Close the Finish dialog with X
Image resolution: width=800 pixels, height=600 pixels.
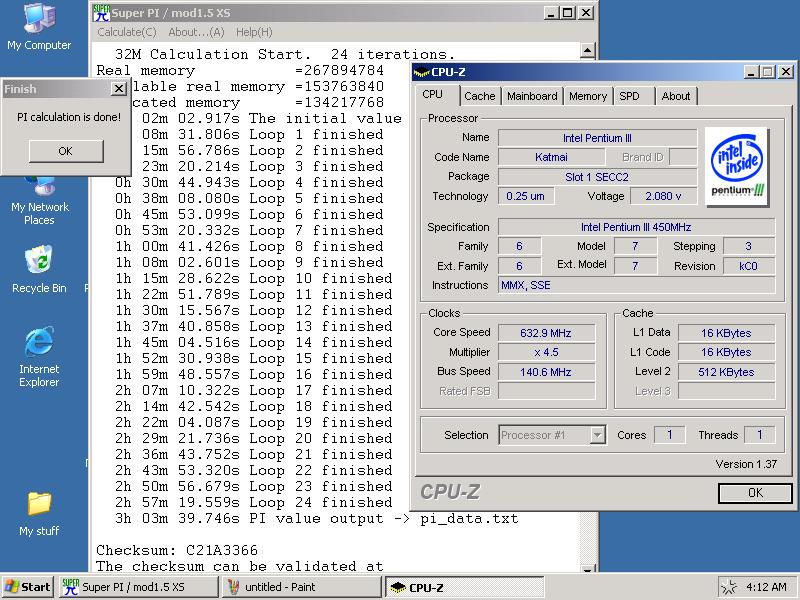118,89
